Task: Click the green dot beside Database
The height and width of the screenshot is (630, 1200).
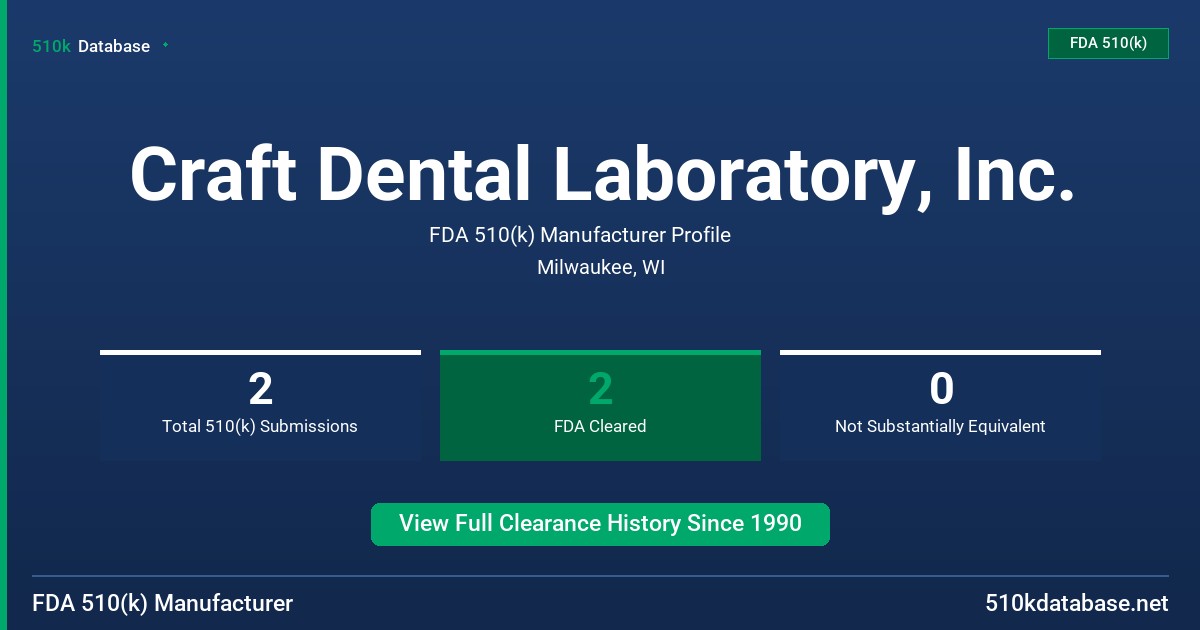Action: point(165,45)
